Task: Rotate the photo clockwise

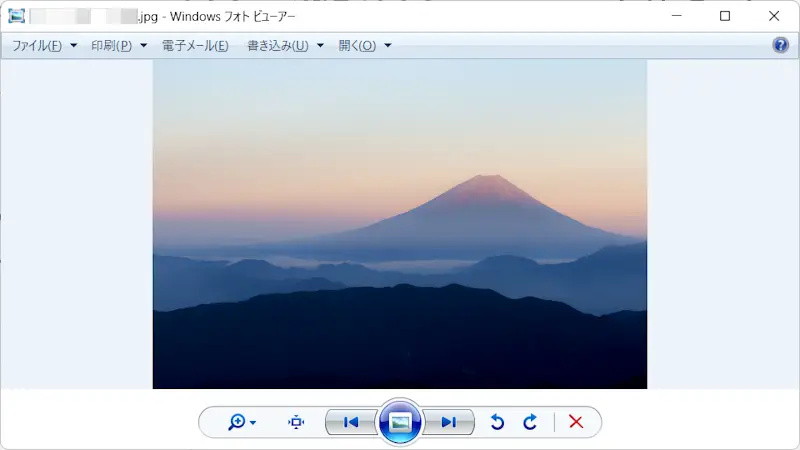Action: click(530, 422)
